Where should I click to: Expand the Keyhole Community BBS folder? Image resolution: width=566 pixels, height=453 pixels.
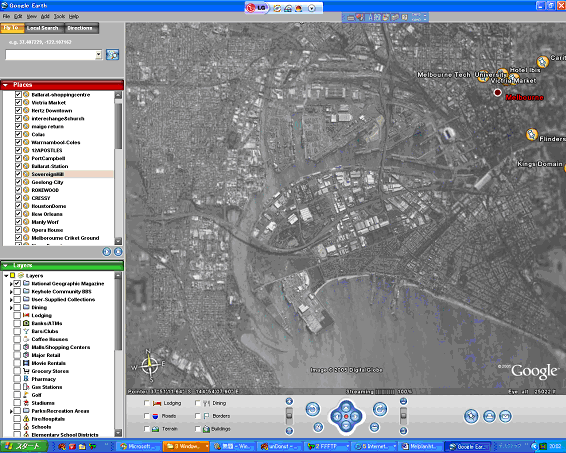tap(11, 292)
